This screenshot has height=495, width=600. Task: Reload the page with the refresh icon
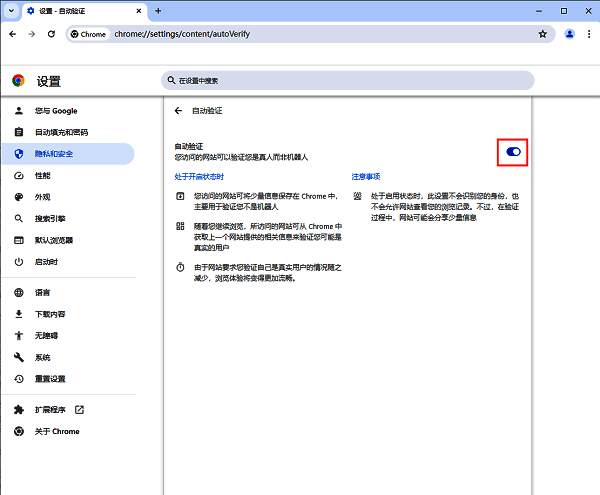pos(50,33)
